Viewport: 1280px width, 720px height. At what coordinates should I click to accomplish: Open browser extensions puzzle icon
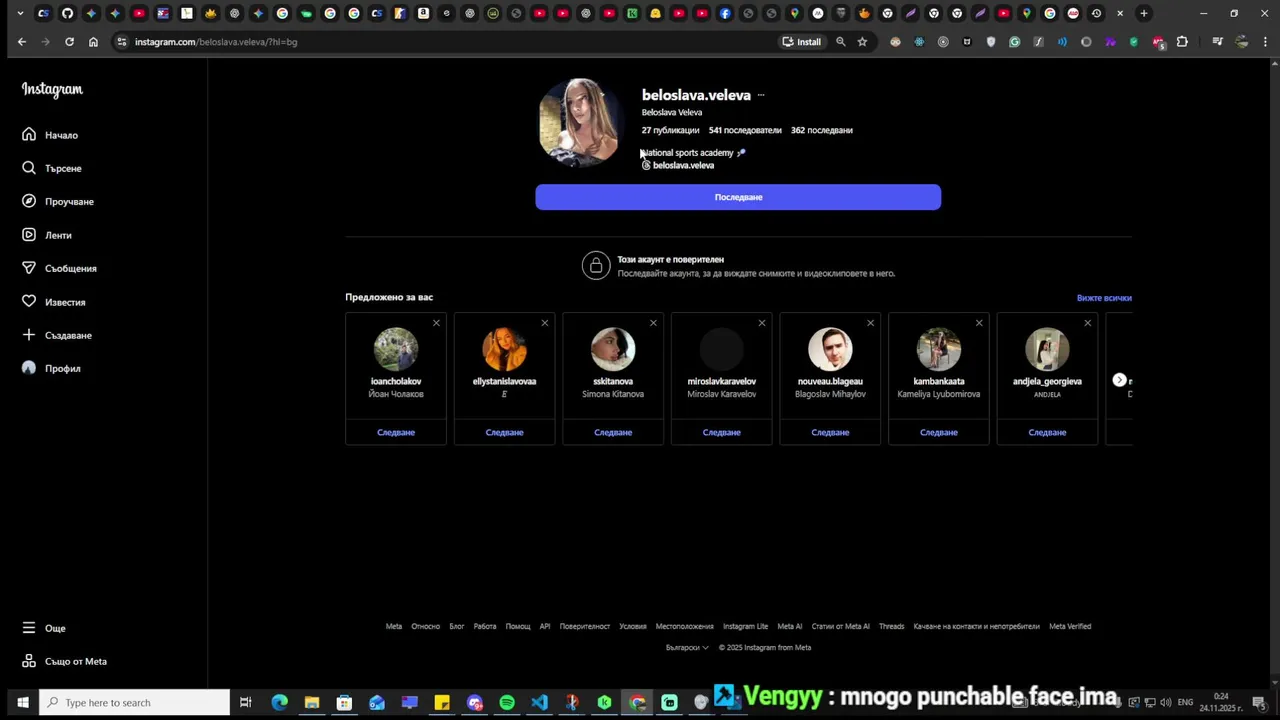(1182, 42)
